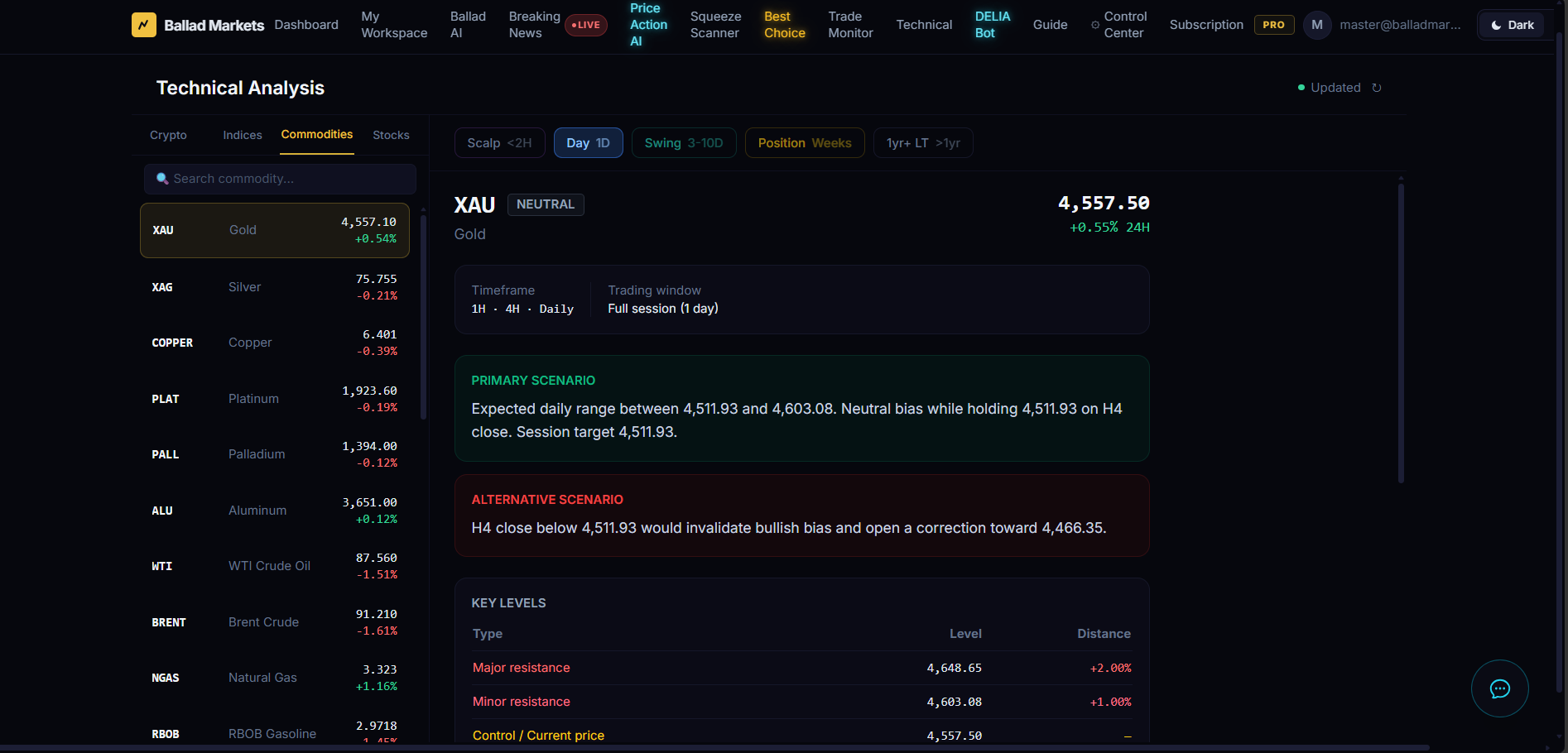Image resolution: width=1568 pixels, height=753 pixels.
Task: Click the 4,557.50 XAU price
Action: coord(1104,203)
